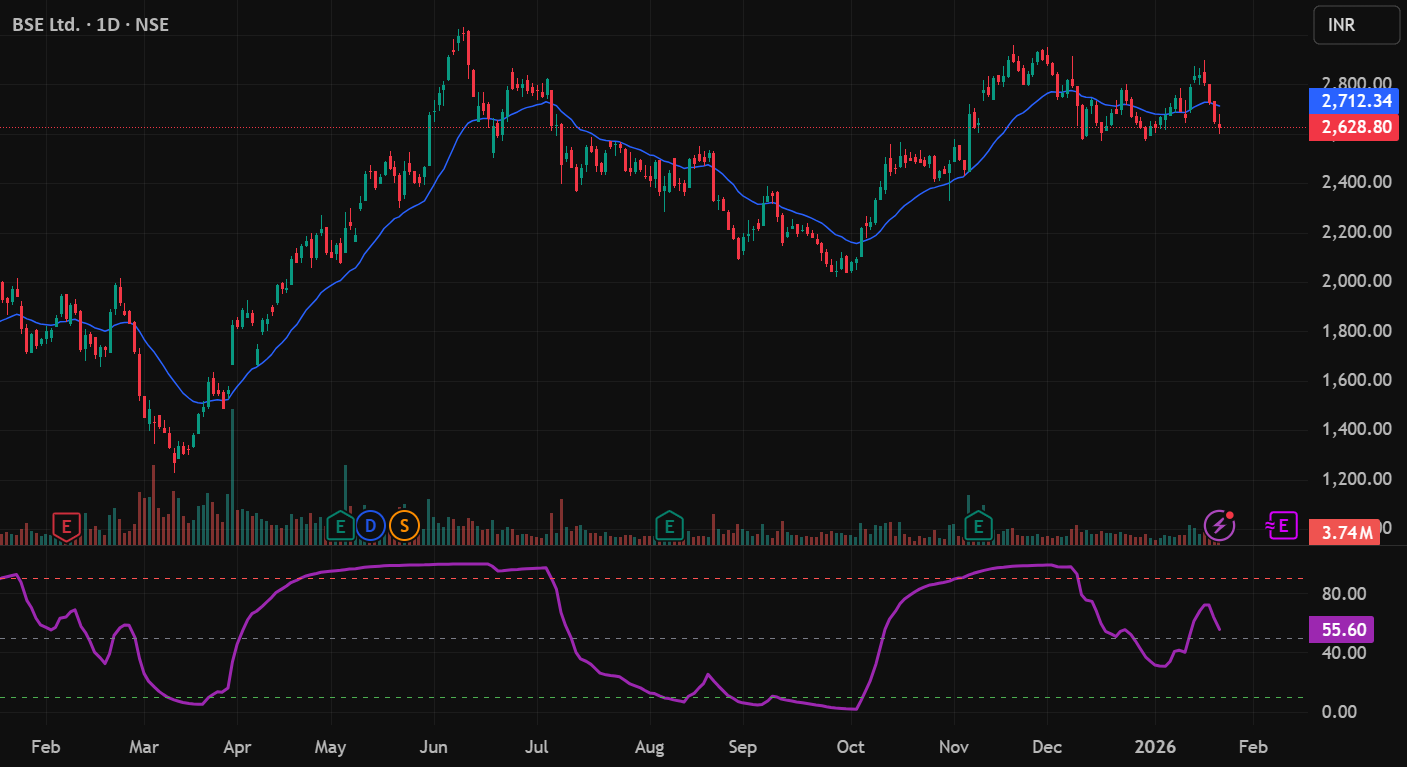Viewport: 1407px width, 767px height.
Task: Open the INR currency selector
Action: pyautogui.click(x=1356, y=25)
